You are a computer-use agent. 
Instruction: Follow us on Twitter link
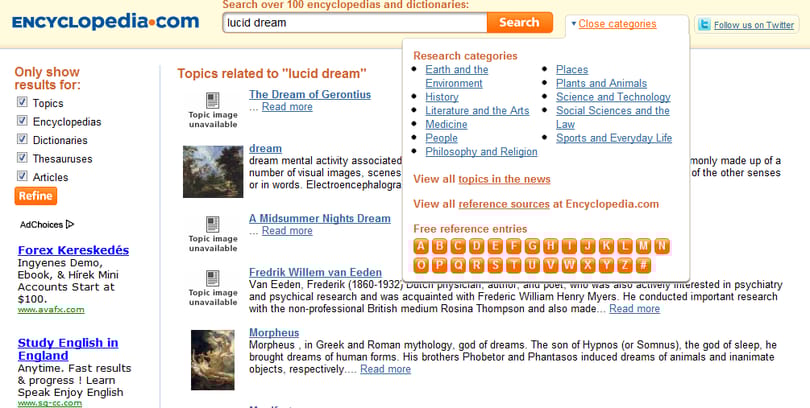coord(754,25)
